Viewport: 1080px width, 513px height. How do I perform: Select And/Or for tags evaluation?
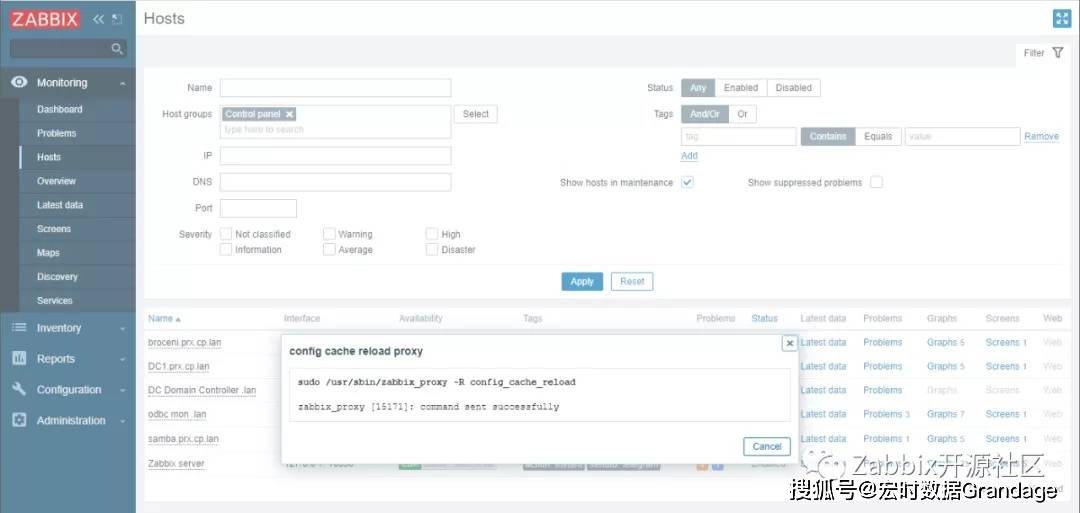[x=705, y=114]
